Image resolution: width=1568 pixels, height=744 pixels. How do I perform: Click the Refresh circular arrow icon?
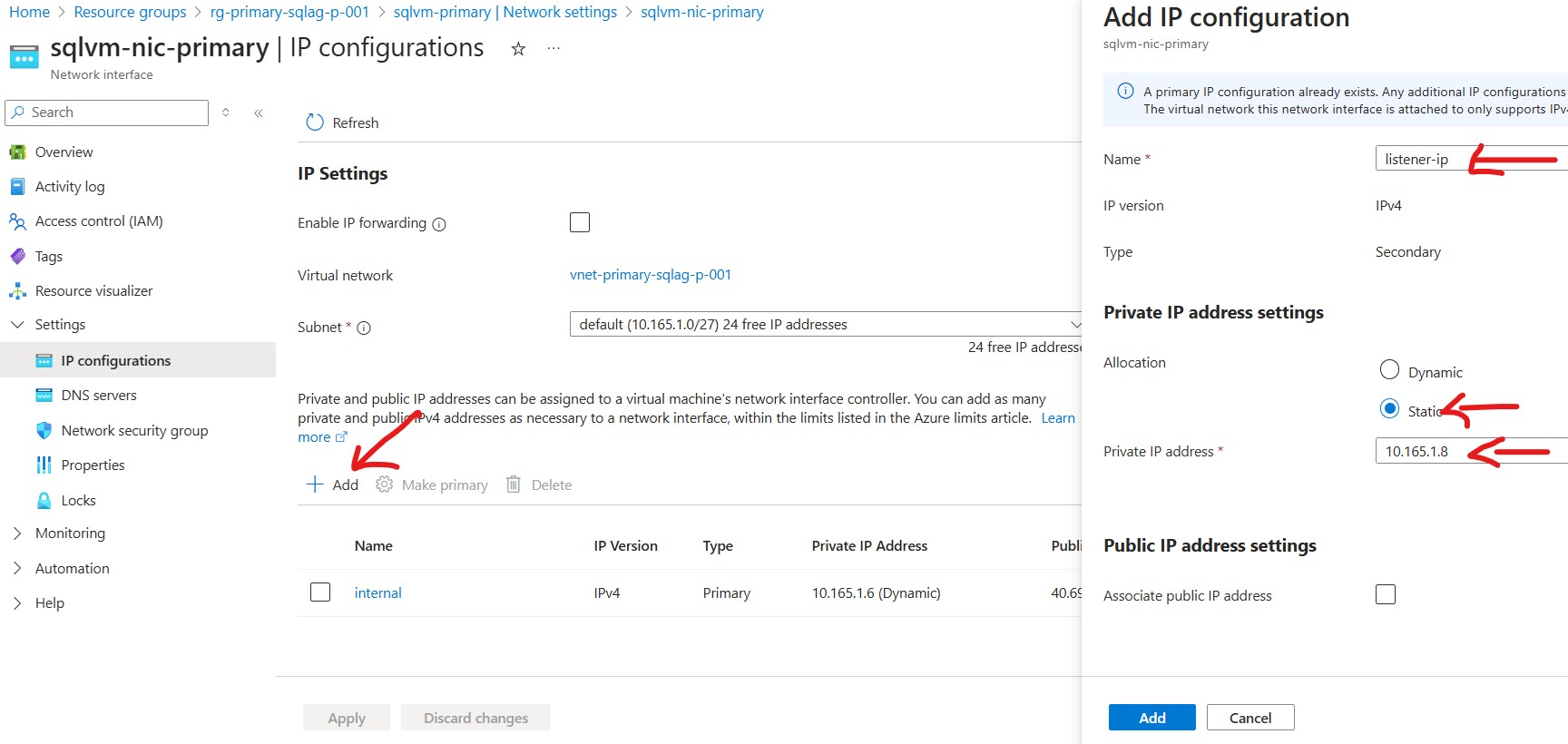point(315,122)
